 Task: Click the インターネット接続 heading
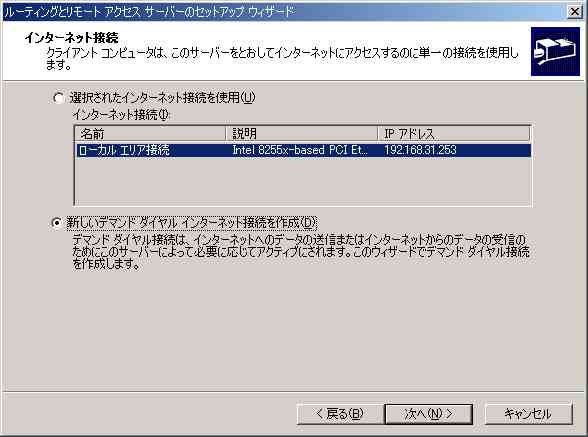click(71, 38)
